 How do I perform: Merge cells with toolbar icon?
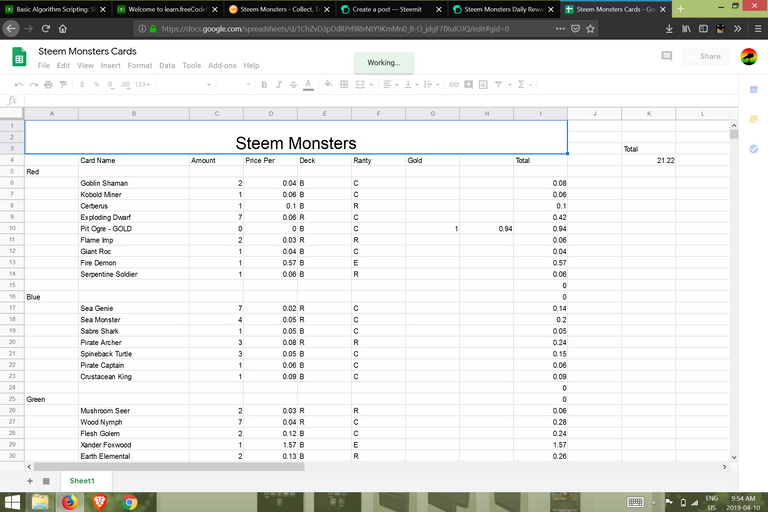pos(360,85)
